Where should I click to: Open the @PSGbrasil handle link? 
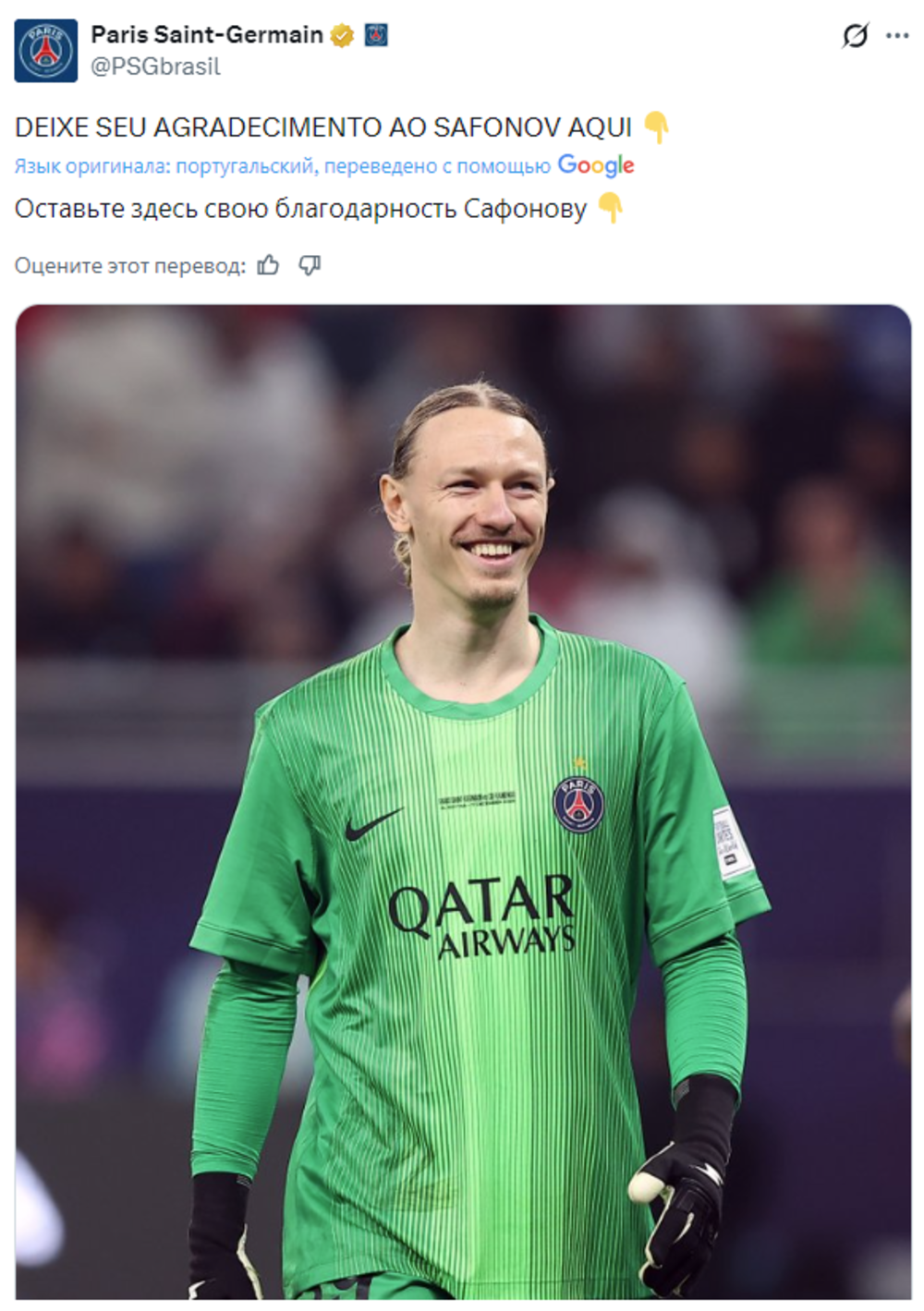pyautogui.click(x=155, y=67)
